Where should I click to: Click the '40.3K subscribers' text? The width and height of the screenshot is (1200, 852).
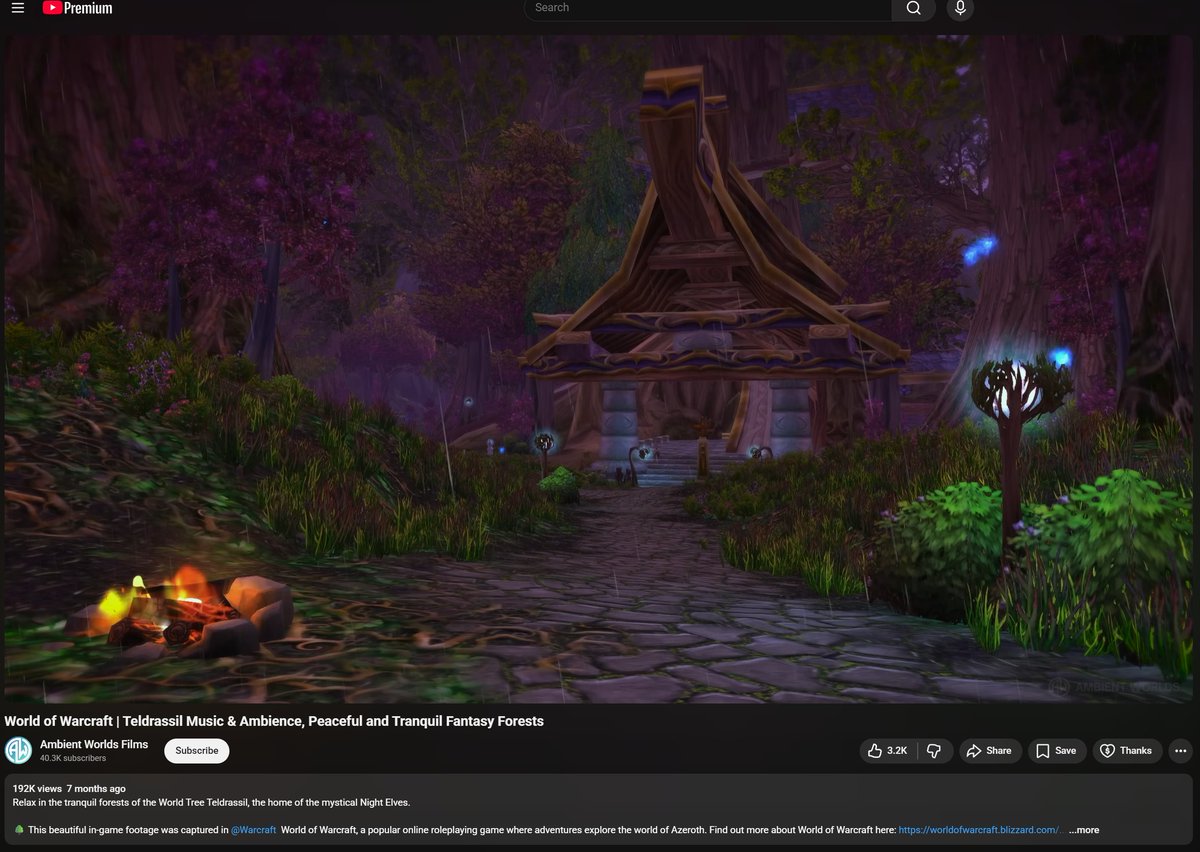click(73, 759)
